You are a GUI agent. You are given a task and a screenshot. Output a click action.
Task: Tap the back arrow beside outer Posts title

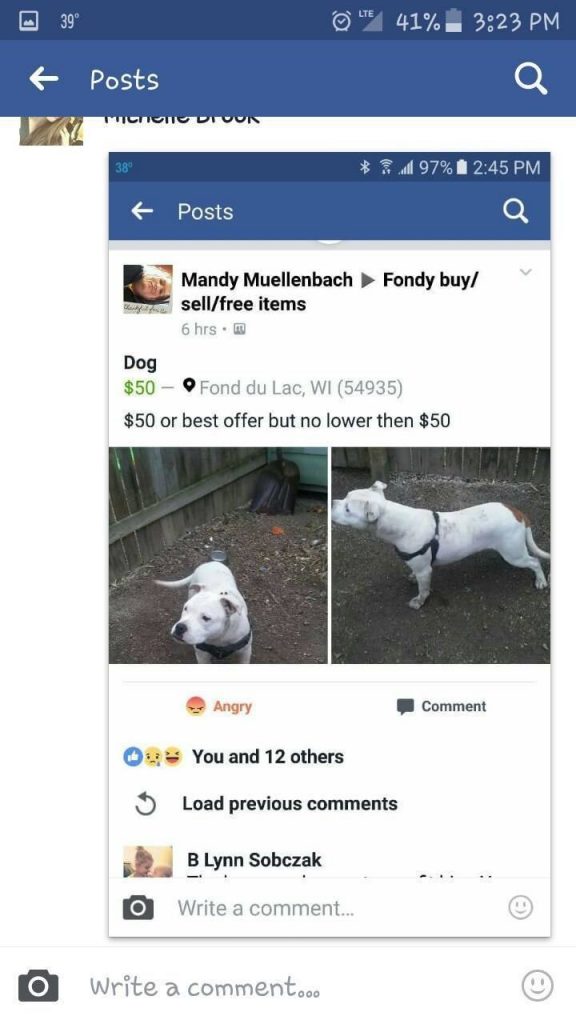coord(44,79)
